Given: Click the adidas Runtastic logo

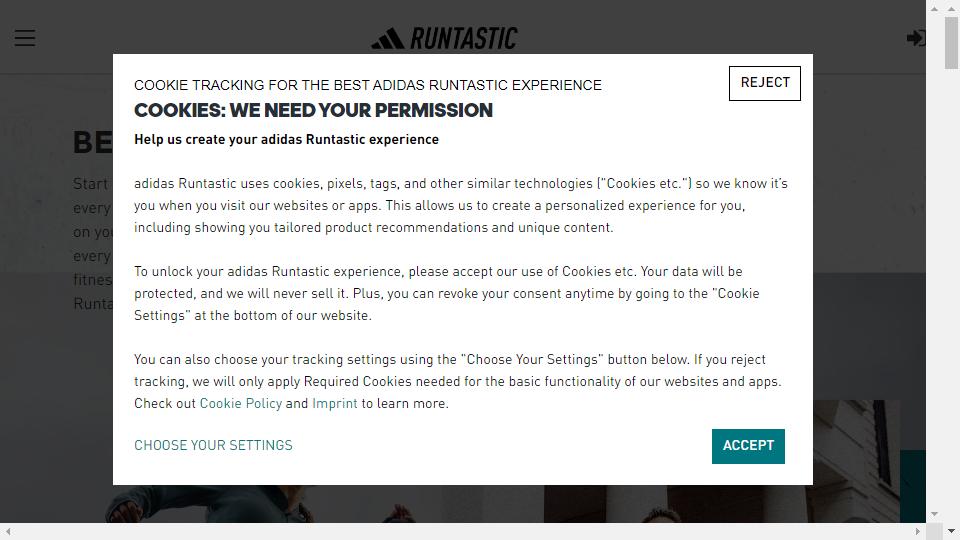Looking at the screenshot, I should pos(445,39).
